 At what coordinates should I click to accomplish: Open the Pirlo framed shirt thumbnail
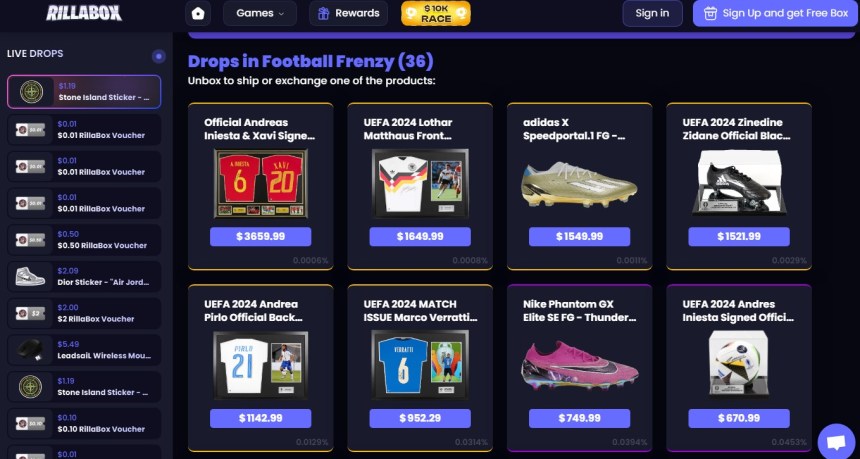pos(261,365)
